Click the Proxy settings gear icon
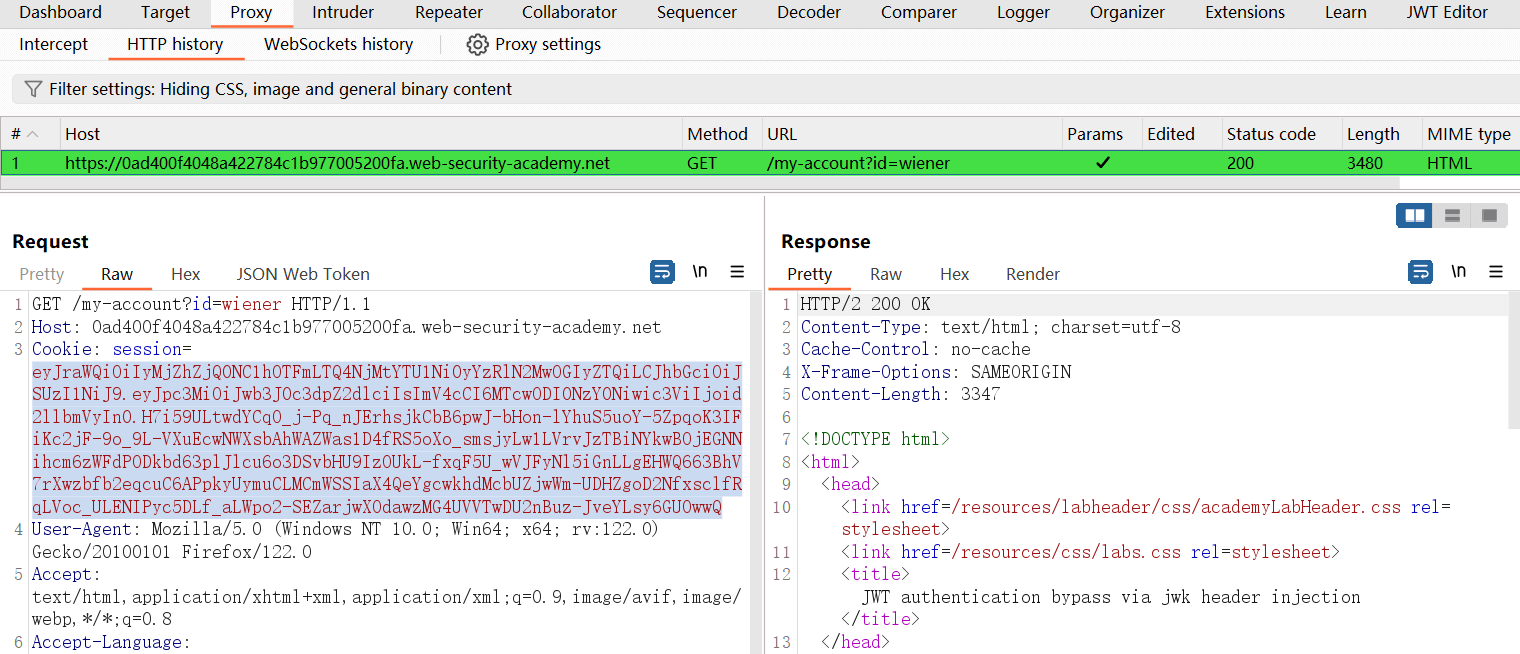The height and width of the screenshot is (654, 1520). [478, 45]
